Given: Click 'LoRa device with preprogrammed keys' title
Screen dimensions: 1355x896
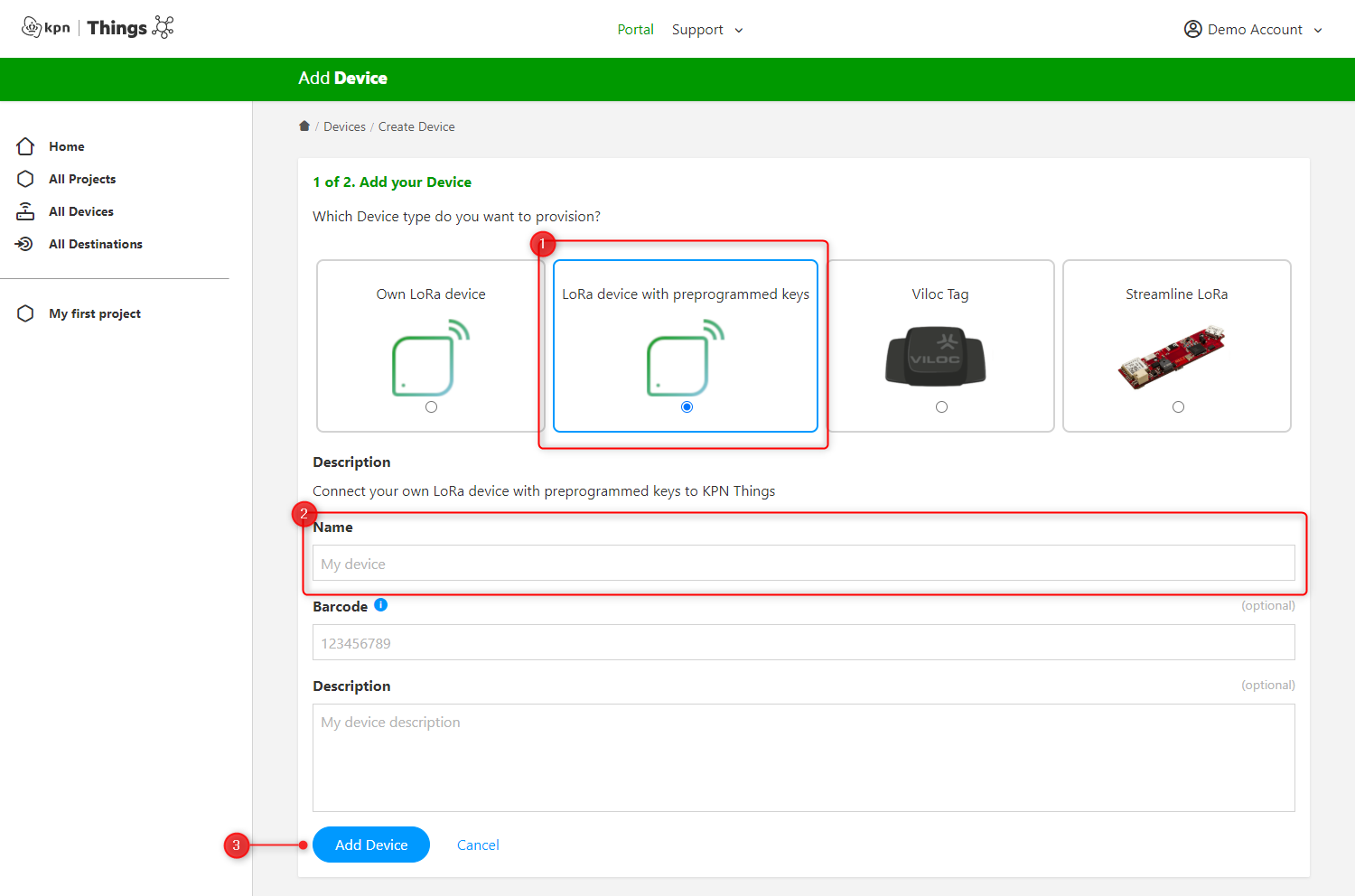Looking at the screenshot, I should [686, 294].
